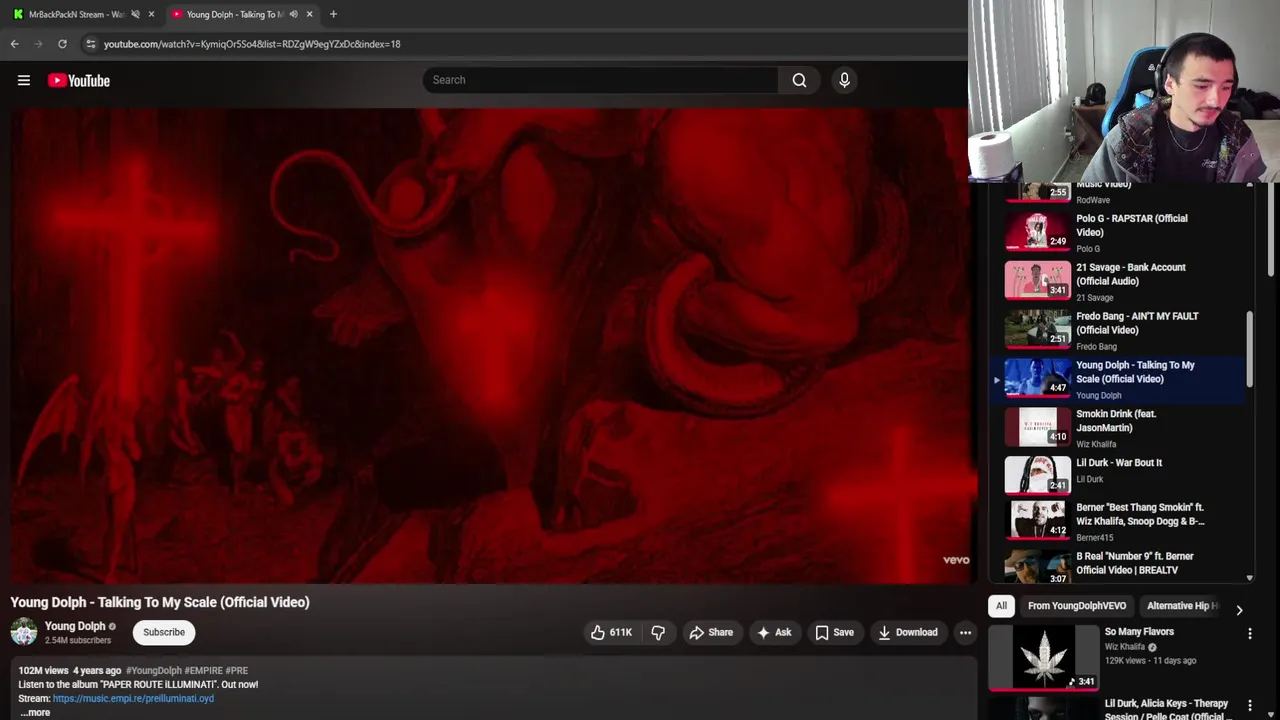Close the MrBackPackN Stream tab
The width and height of the screenshot is (1280, 720).
pos(151,14)
